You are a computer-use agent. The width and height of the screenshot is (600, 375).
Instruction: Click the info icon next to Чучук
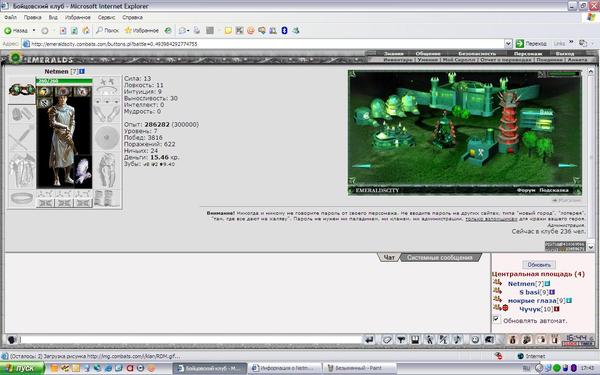(557, 309)
